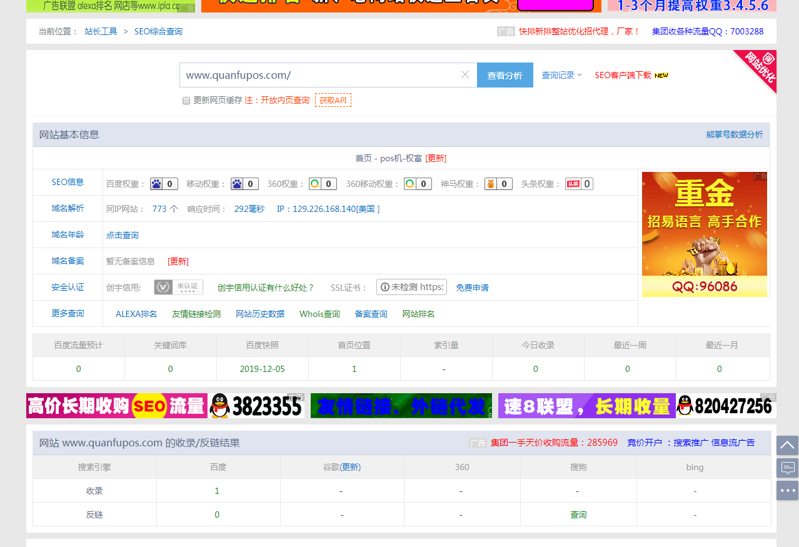This screenshot has height=547, width=799.
Task: Click the red 网站优化 corner ribbon
Action: pyautogui.click(x=760, y=68)
